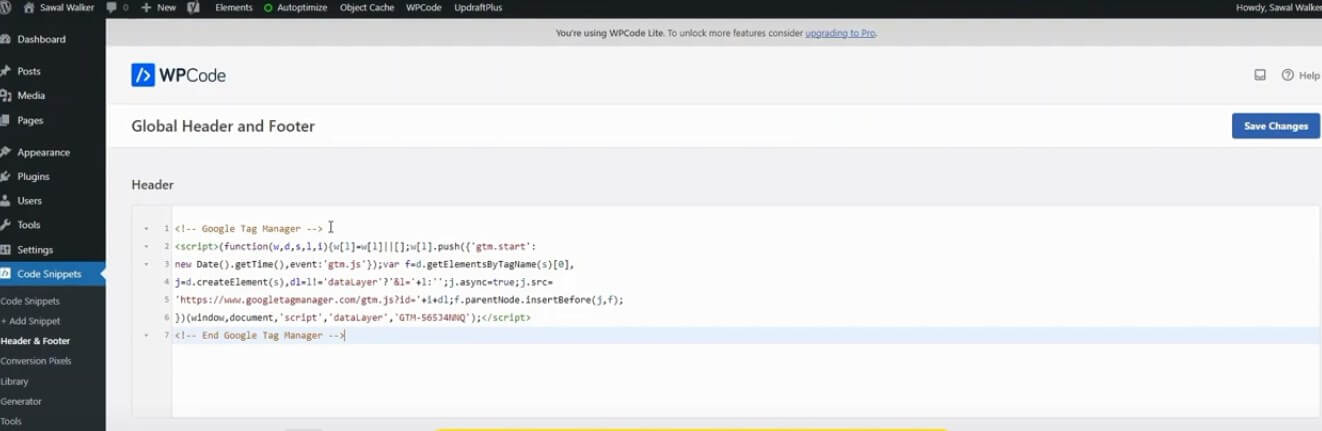The height and width of the screenshot is (431, 1322).
Task: Open the Yoast SEO icon in admin bar
Action: click(x=193, y=7)
